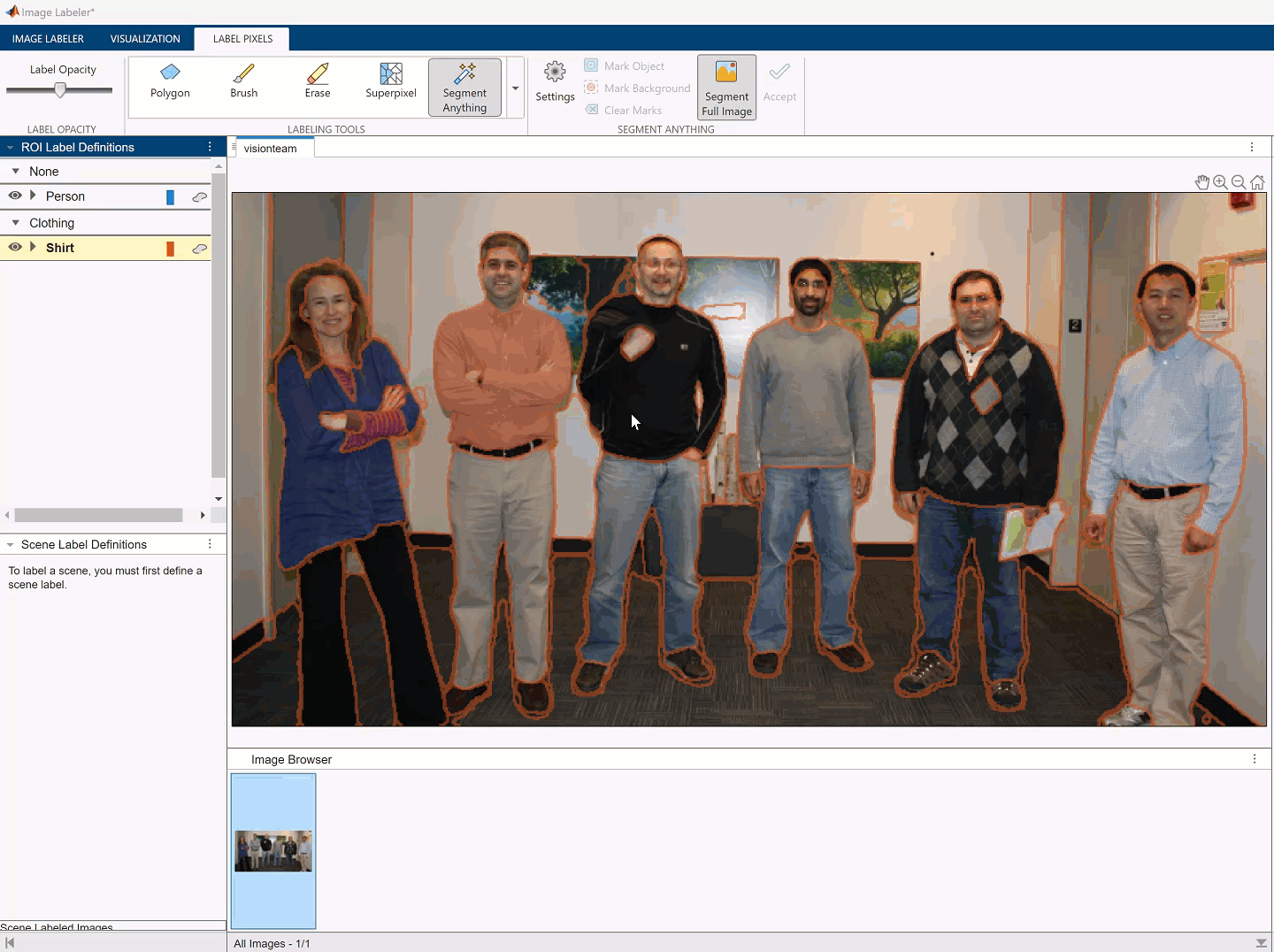The height and width of the screenshot is (952, 1274).
Task: Zoom in using the magnifier plus icon
Action: click(x=1220, y=182)
